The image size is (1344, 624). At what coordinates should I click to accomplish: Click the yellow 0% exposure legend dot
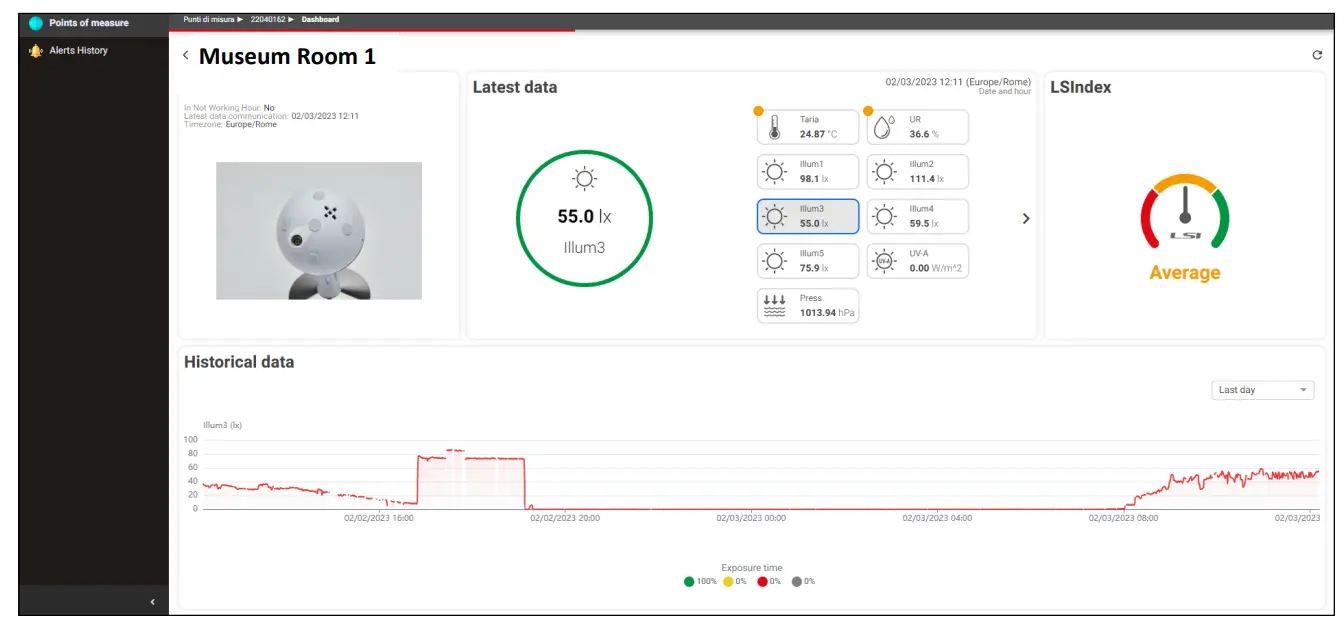(728, 581)
